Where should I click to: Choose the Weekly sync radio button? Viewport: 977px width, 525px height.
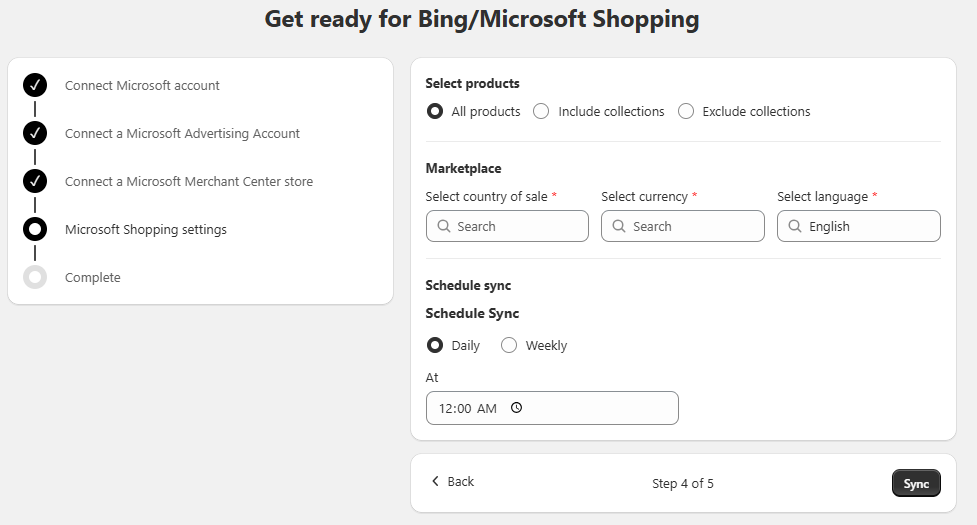point(509,345)
